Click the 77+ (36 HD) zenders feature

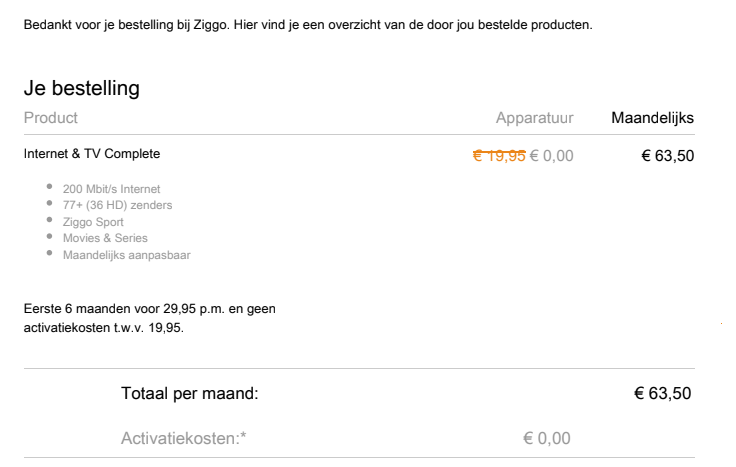coord(117,205)
